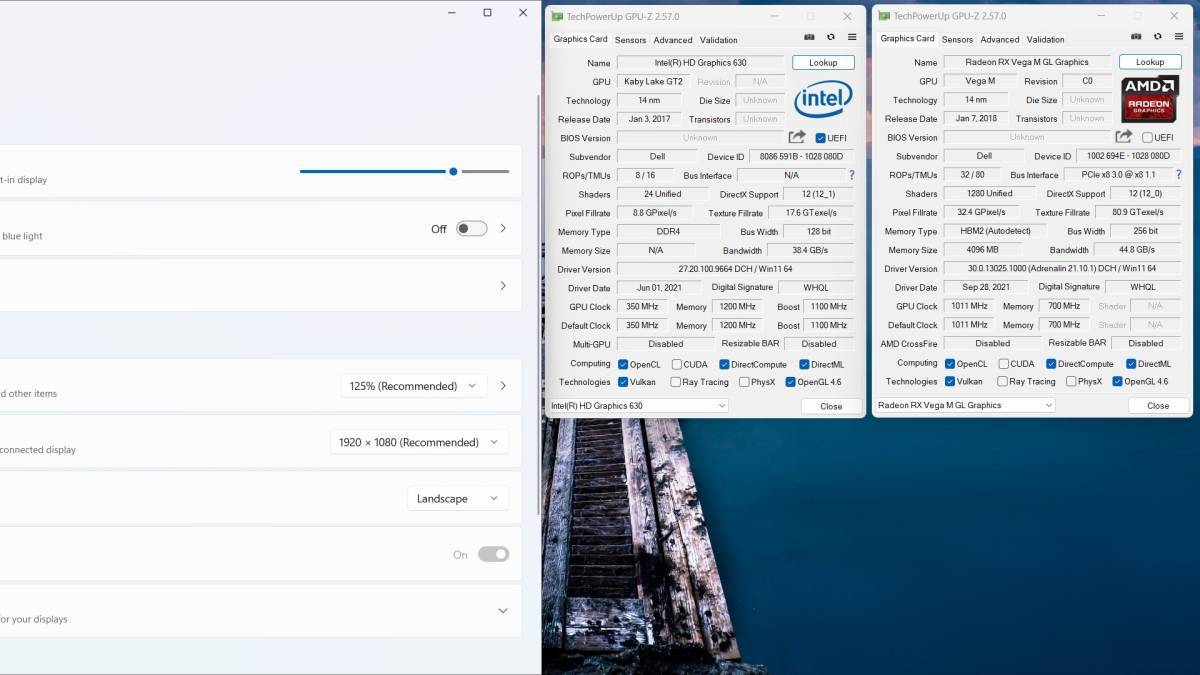Open the chevron row below blue light
The height and width of the screenshot is (675, 1200).
click(x=503, y=286)
